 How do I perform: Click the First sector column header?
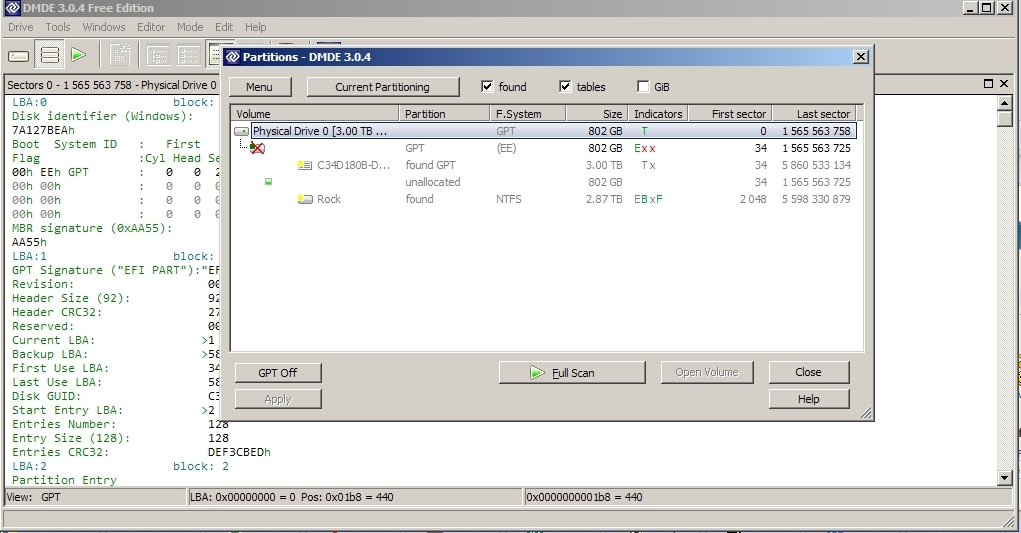(x=731, y=114)
